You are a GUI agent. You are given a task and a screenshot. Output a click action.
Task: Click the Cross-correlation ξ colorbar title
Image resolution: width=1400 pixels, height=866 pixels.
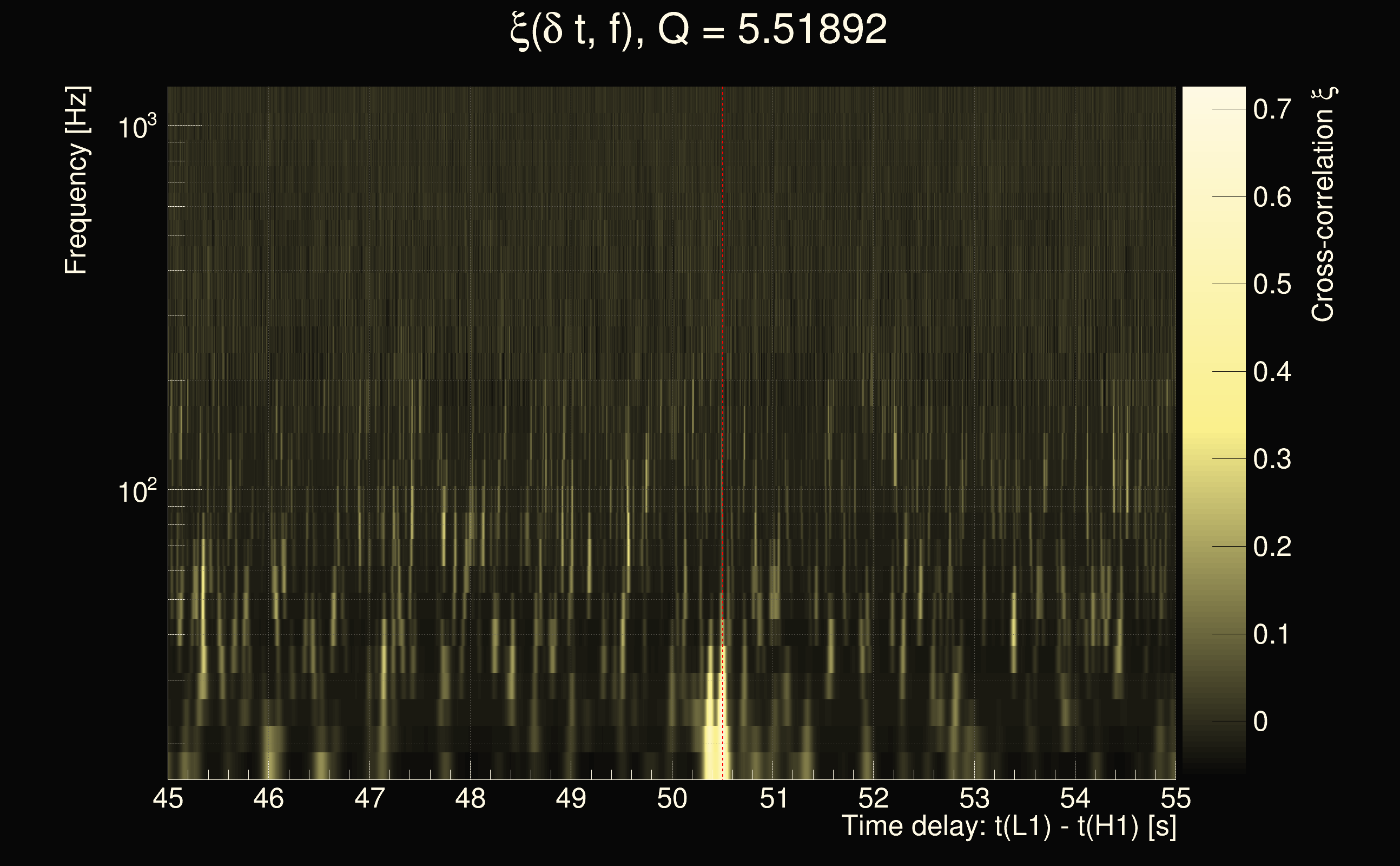[x=1323, y=204]
